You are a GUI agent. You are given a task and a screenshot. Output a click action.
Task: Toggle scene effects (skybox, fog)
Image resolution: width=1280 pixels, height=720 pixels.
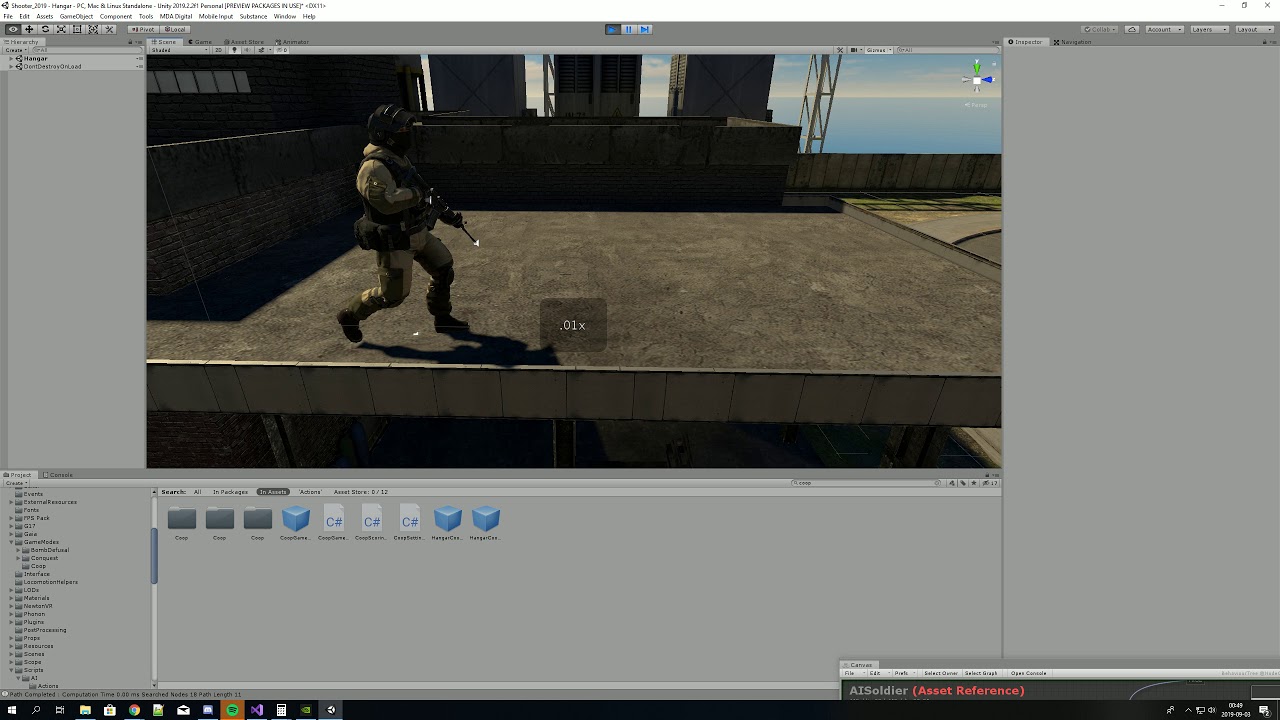point(262,50)
